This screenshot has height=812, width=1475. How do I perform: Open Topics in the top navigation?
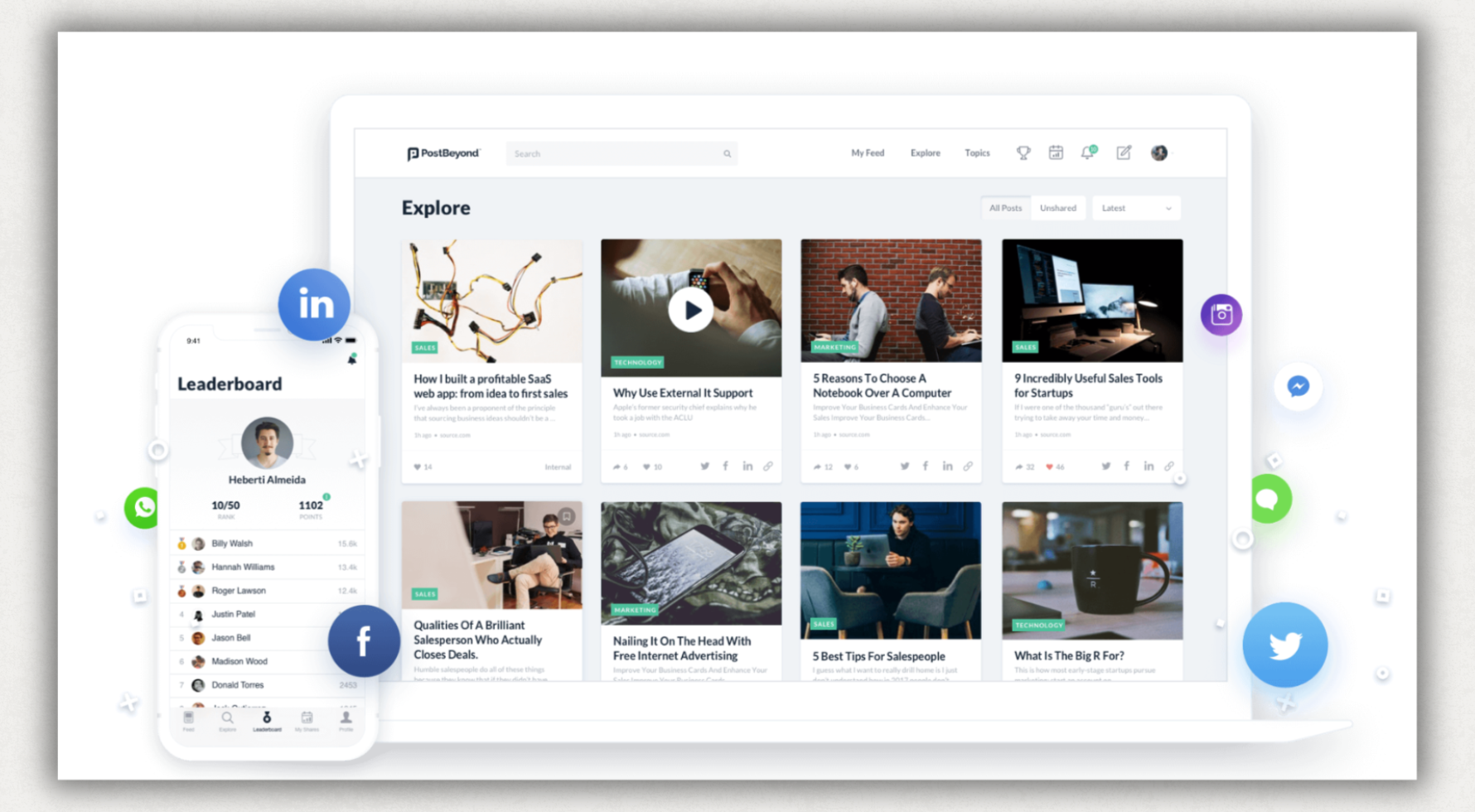pos(977,152)
